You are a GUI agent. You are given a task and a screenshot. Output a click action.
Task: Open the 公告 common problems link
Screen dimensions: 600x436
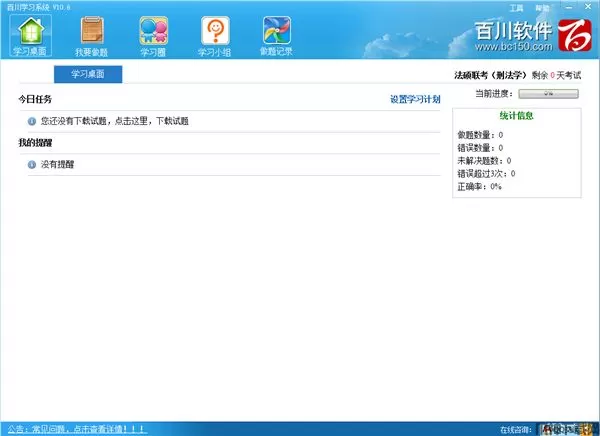click(77, 428)
